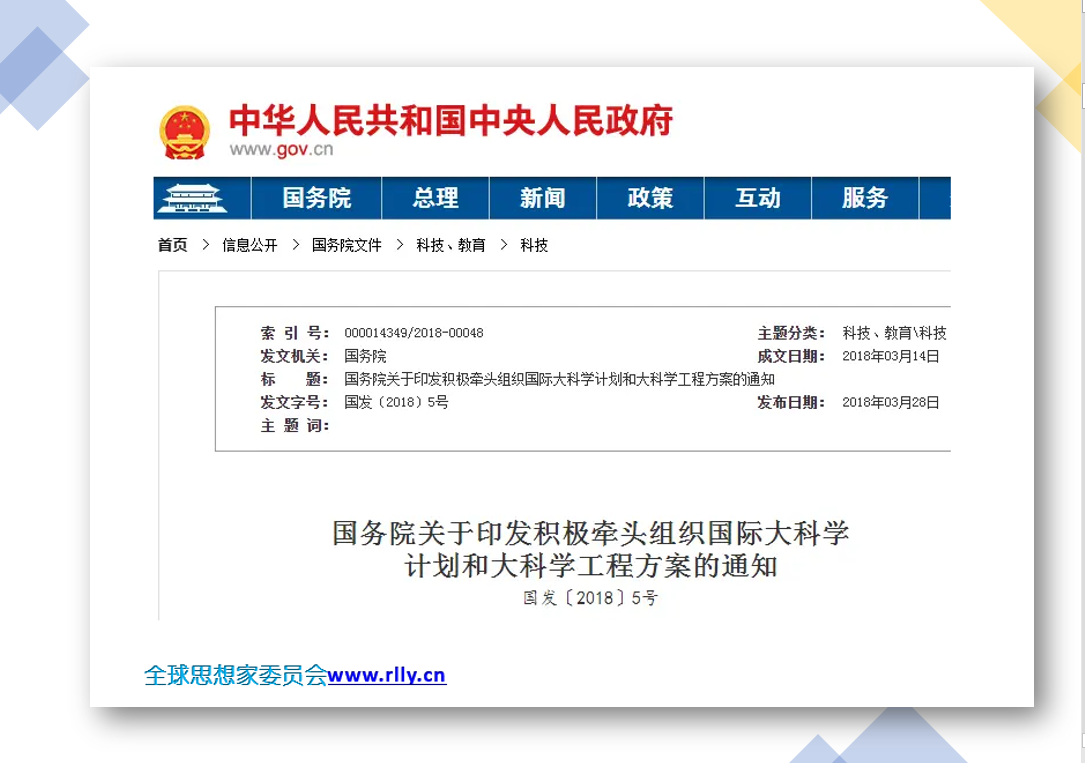The width and height of the screenshot is (1085, 763).
Task: Click the www.gov.cn address text
Action: (281, 149)
